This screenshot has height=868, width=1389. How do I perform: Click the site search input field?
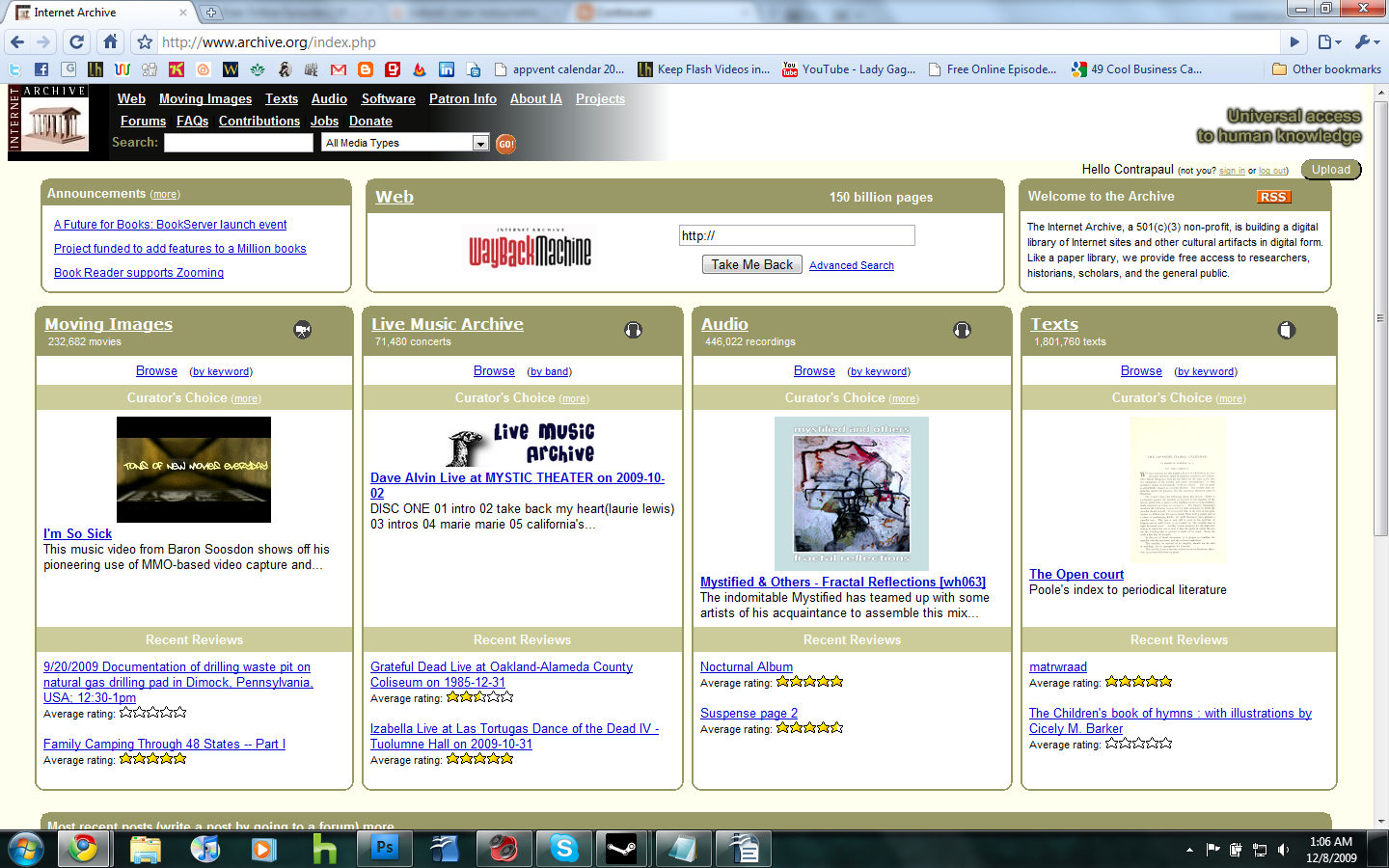point(238,143)
